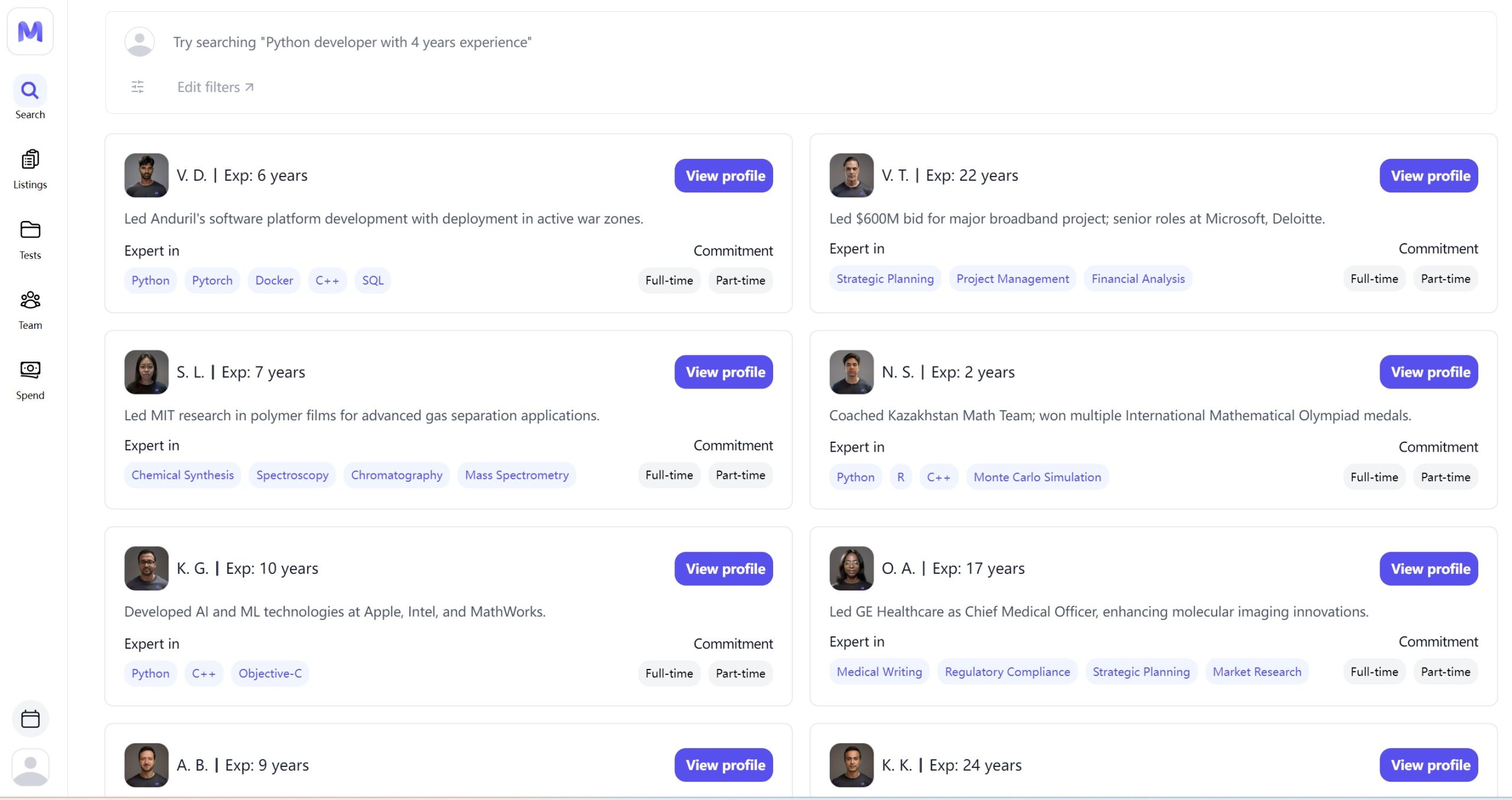Open the Search sidebar icon
This screenshot has width=1512, height=800.
tap(30, 91)
